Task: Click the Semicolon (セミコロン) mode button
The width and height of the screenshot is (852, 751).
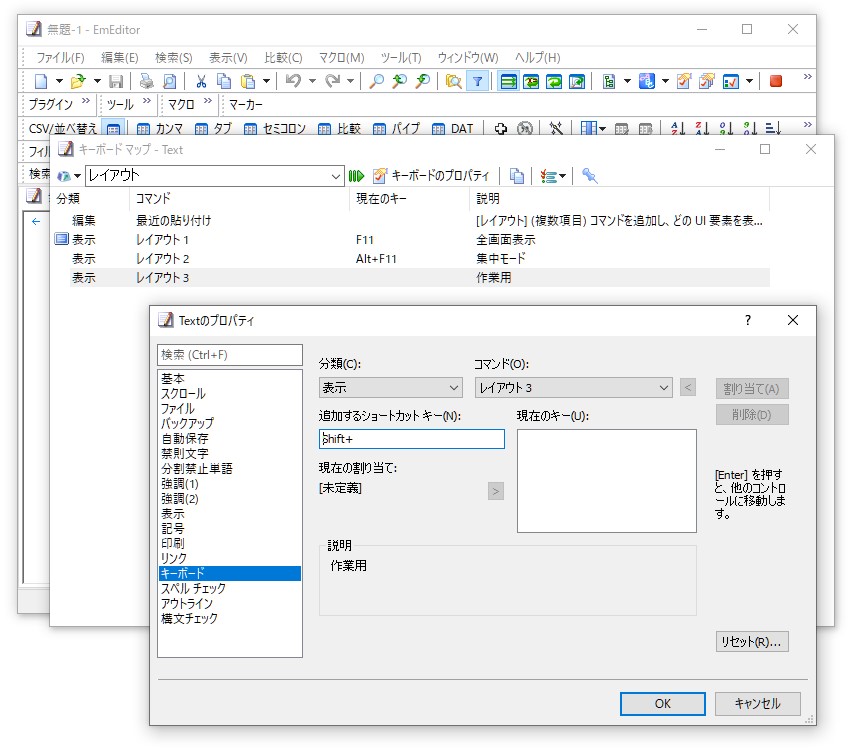Action: (275, 129)
